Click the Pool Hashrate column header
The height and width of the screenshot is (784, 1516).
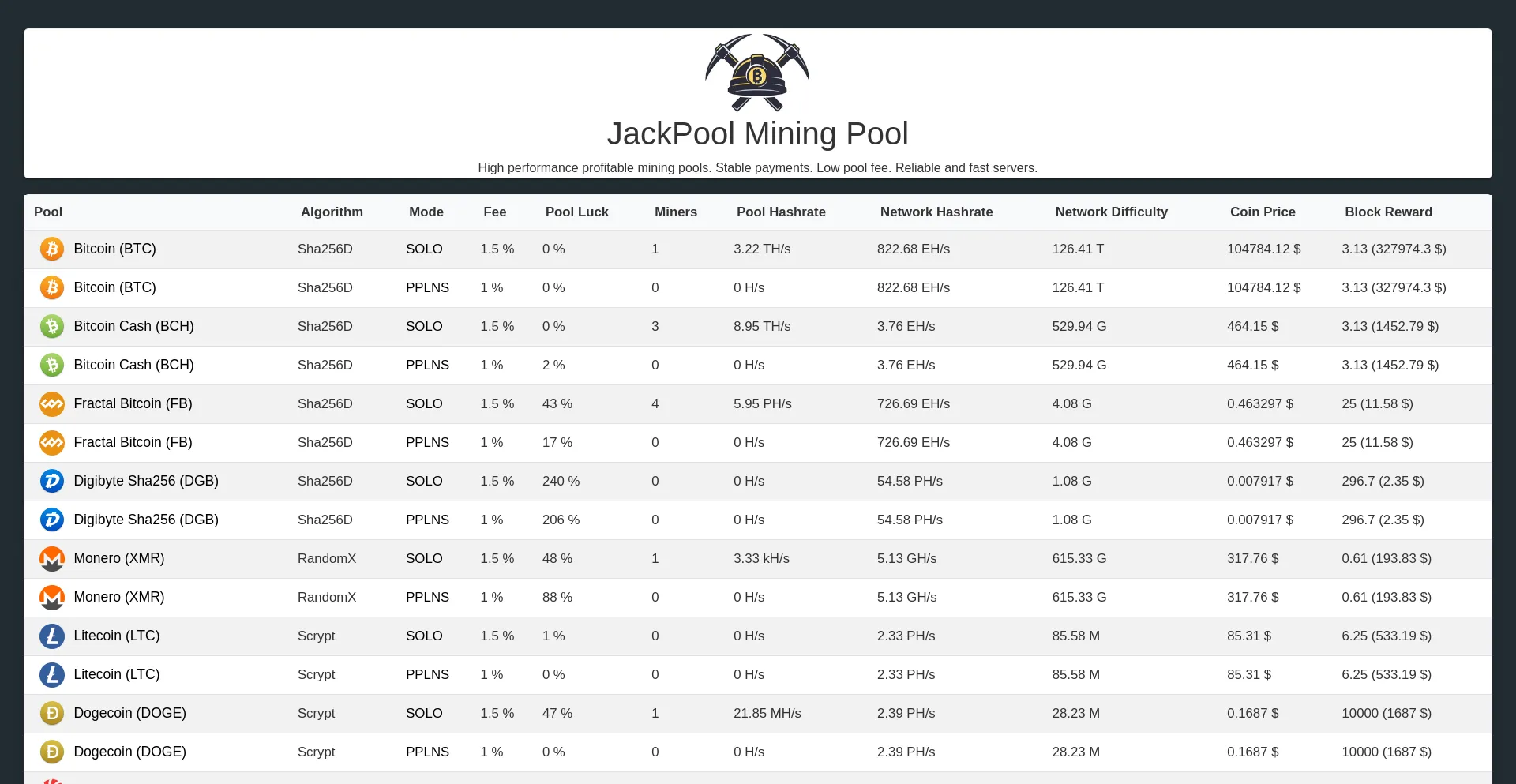tap(781, 212)
